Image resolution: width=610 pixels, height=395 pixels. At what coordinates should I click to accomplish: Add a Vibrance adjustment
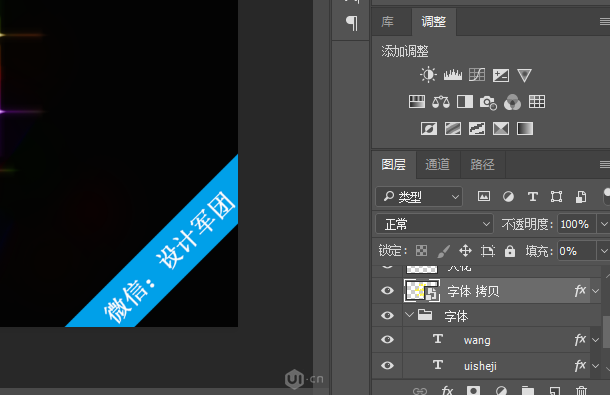click(x=524, y=75)
